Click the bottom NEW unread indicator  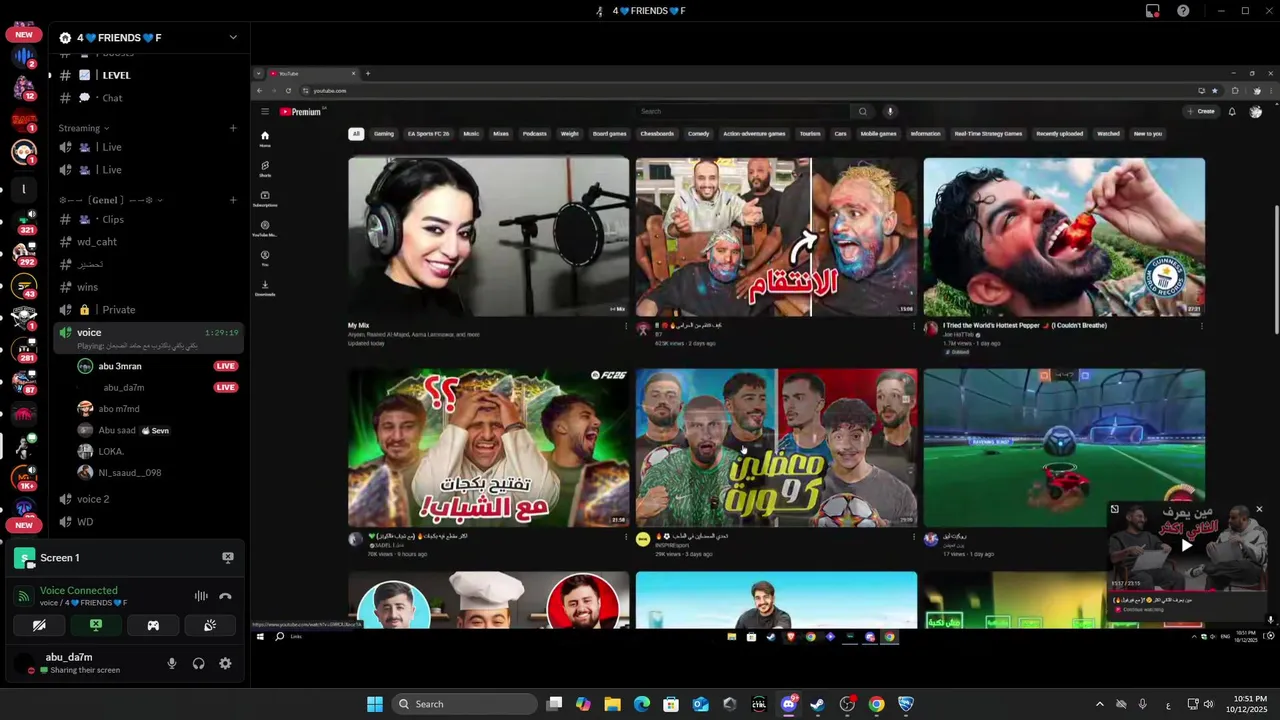(24, 525)
